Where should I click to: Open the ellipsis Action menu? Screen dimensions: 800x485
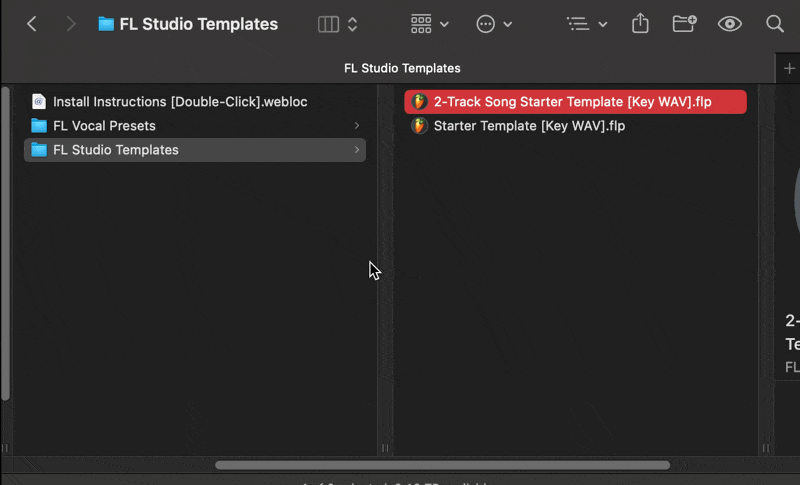(494, 24)
